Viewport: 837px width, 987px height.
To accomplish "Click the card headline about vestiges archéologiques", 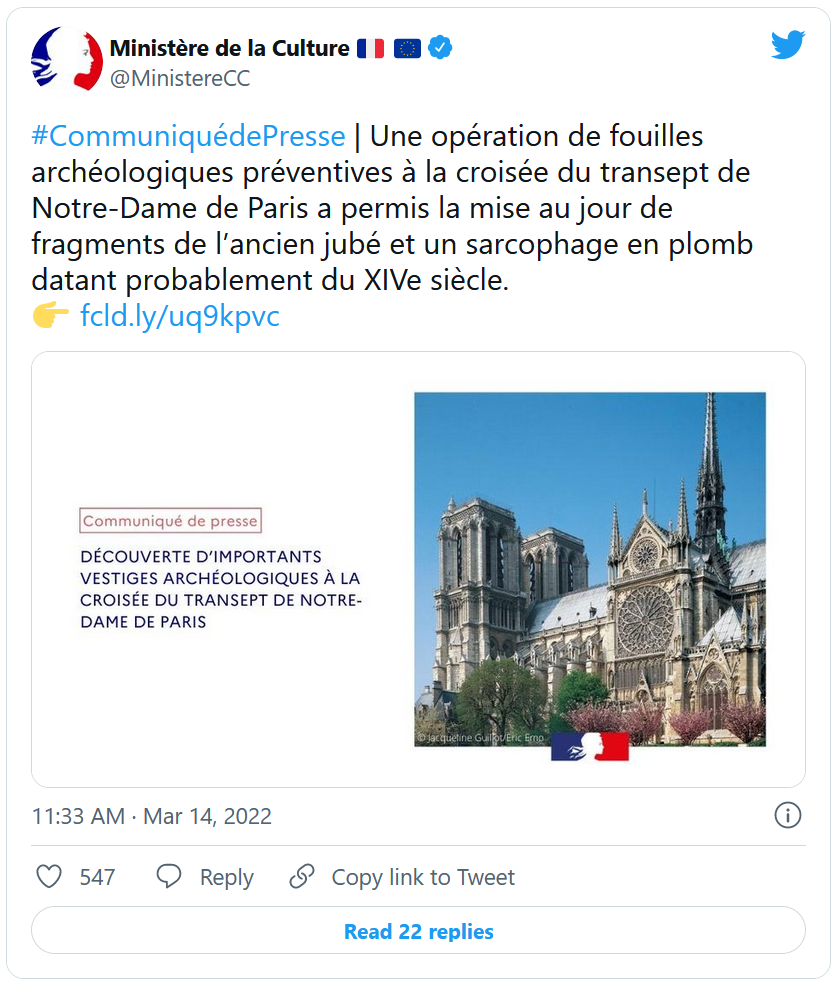I will pyautogui.click(x=222, y=588).
